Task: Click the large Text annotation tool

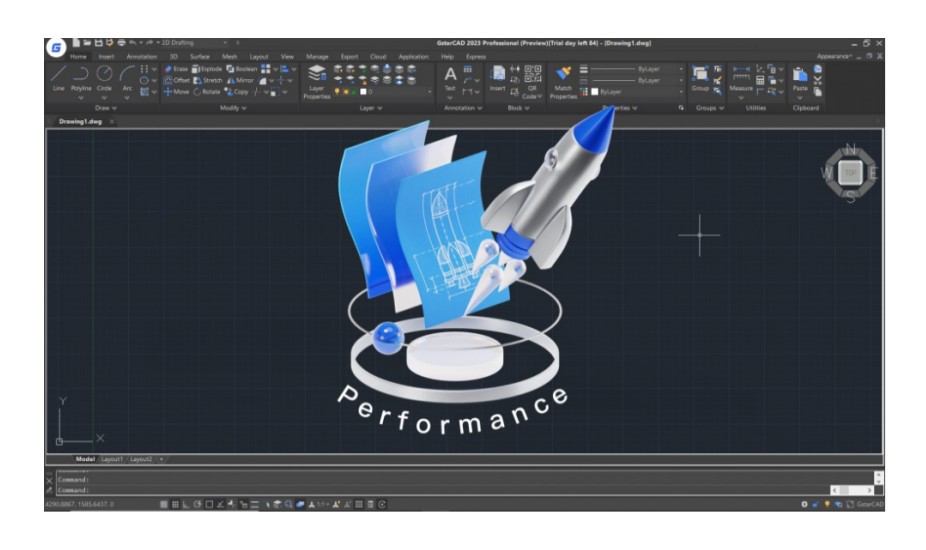Action: pyautogui.click(x=450, y=78)
